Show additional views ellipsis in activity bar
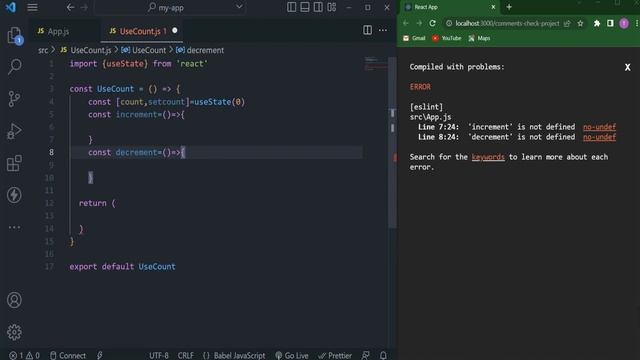 point(14,227)
